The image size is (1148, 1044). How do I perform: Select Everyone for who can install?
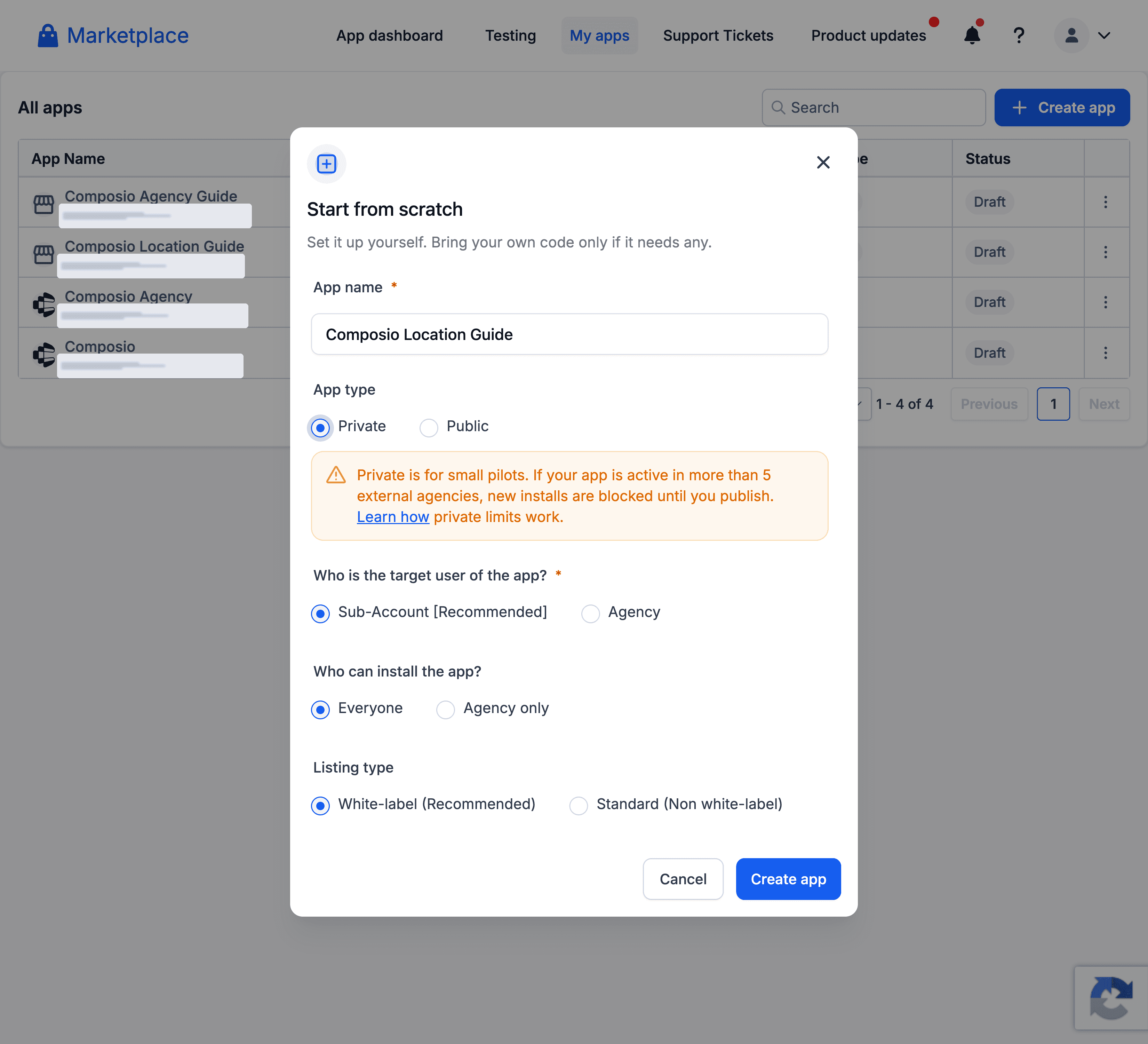pyautogui.click(x=321, y=710)
